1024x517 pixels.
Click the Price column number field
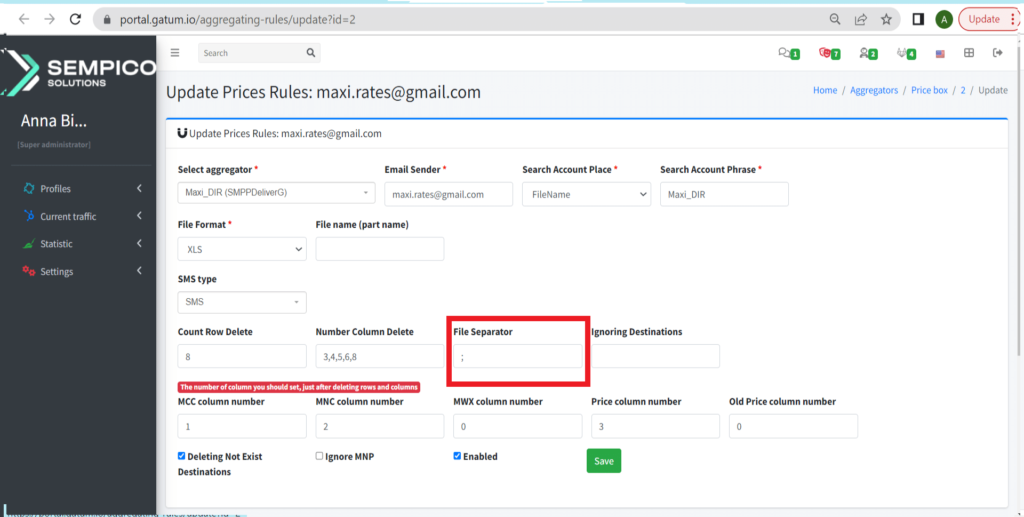pyautogui.click(x=655, y=426)
